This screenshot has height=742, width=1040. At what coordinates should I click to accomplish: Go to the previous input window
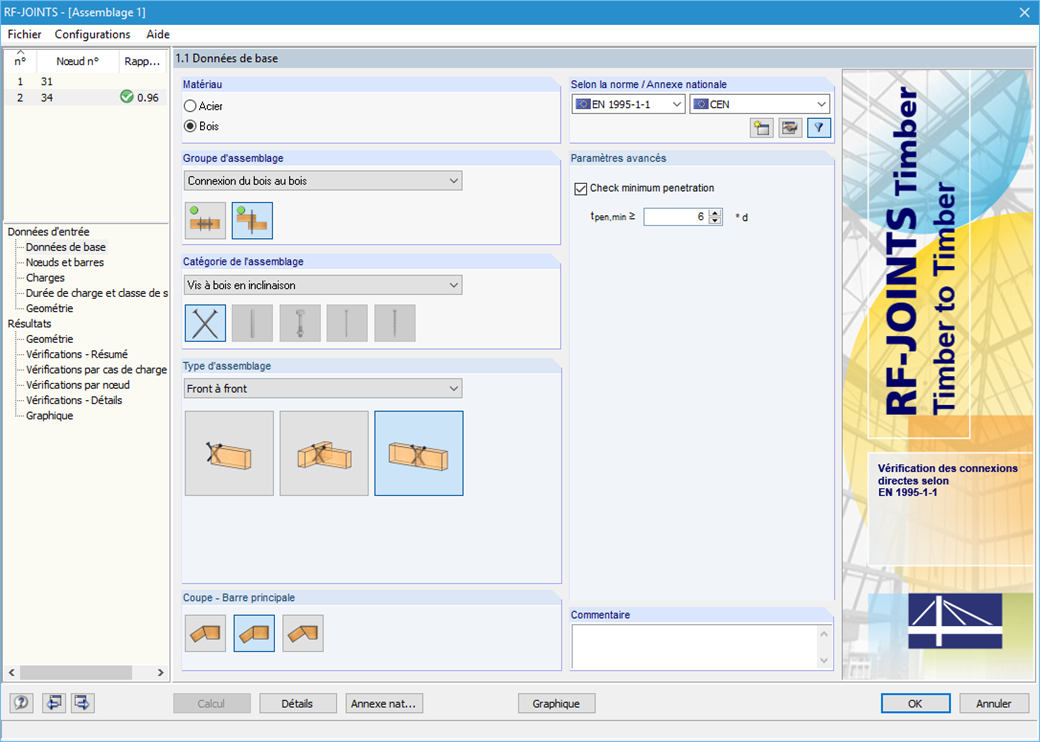point(54,703)
